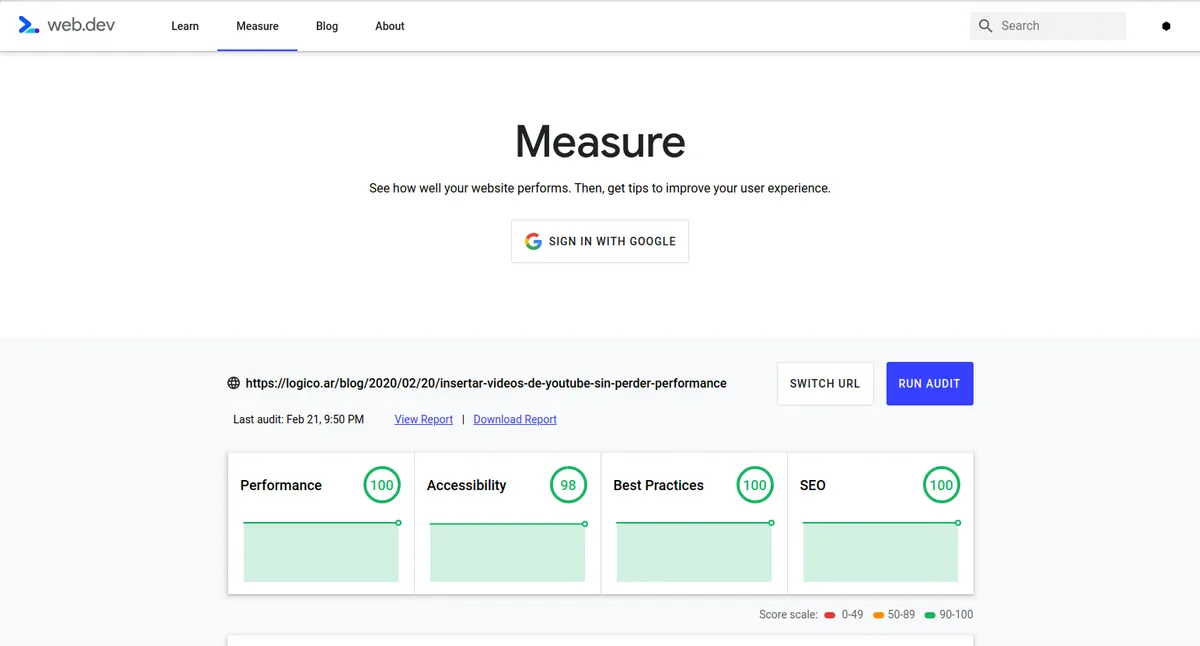
Task: Open the View Report link
Action: pyautogui.click(x=424, y=420)
